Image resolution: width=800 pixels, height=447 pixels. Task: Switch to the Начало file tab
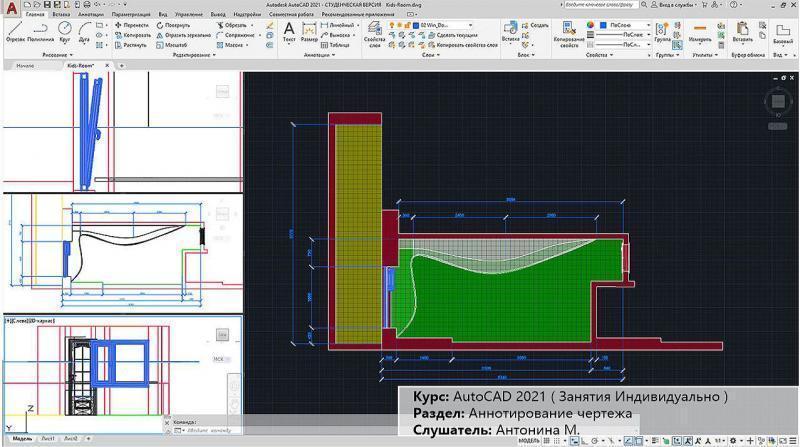[x=24, y=66]
